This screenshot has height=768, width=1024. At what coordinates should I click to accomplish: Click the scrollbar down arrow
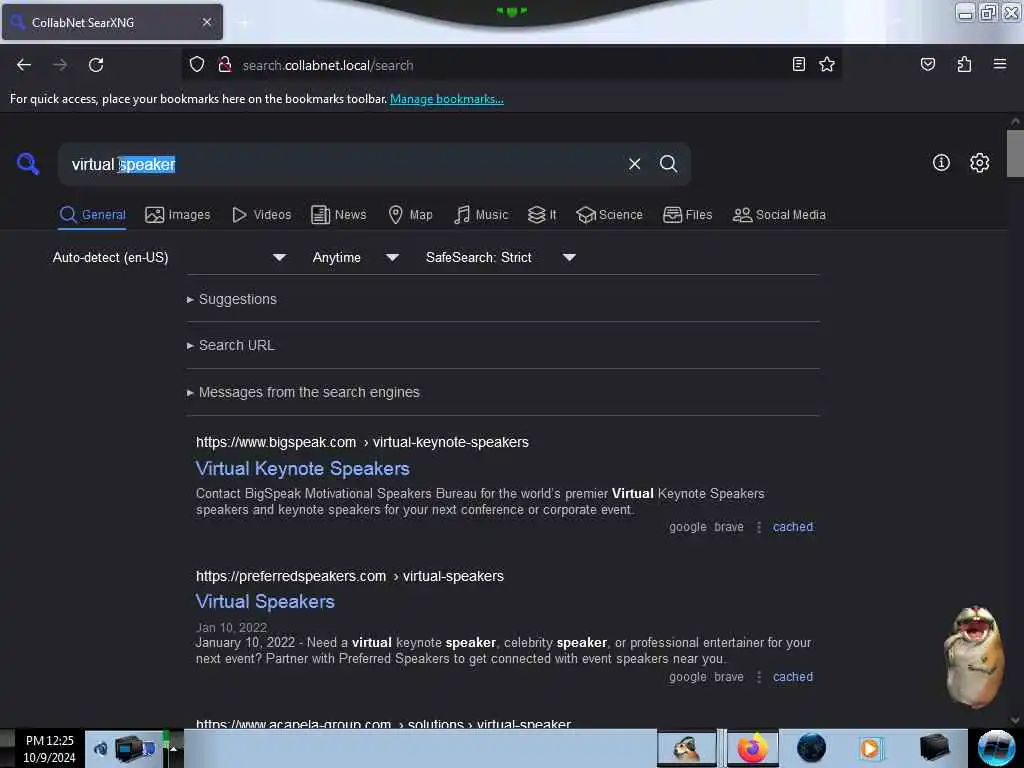pos(1015,720)
